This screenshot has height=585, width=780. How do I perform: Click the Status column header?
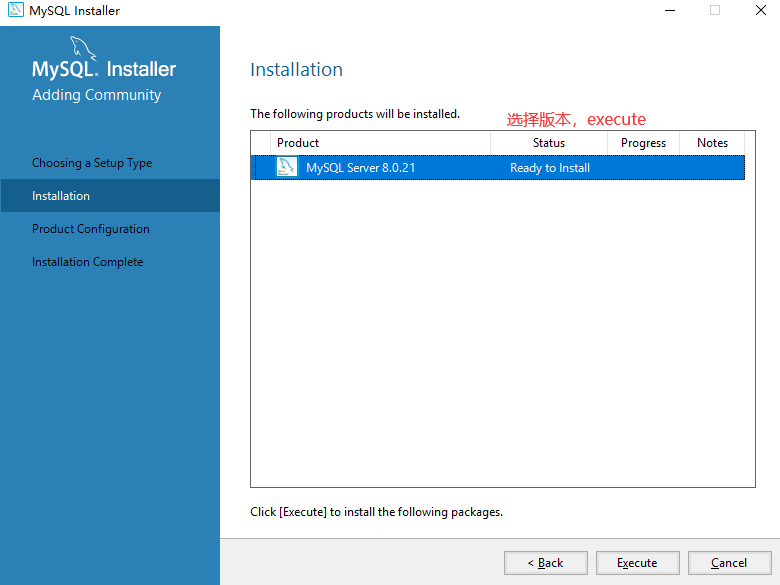(549, 143)
